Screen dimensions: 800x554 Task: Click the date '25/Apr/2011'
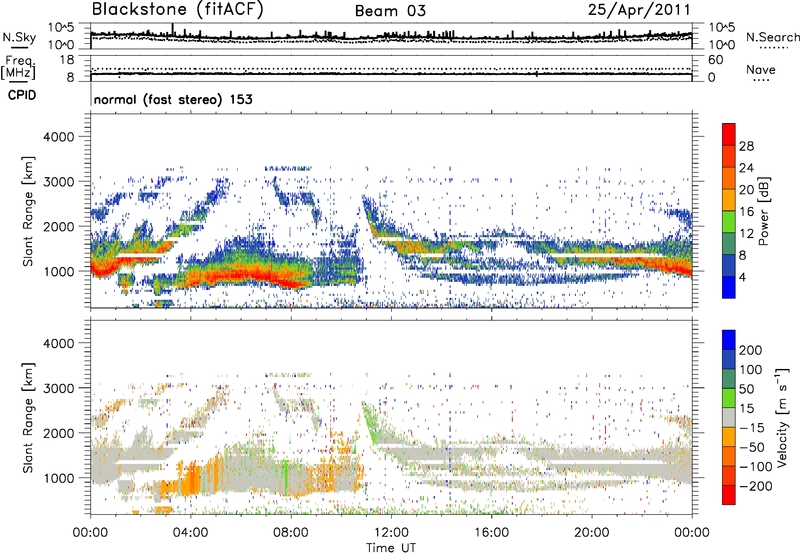click(639, 10)
